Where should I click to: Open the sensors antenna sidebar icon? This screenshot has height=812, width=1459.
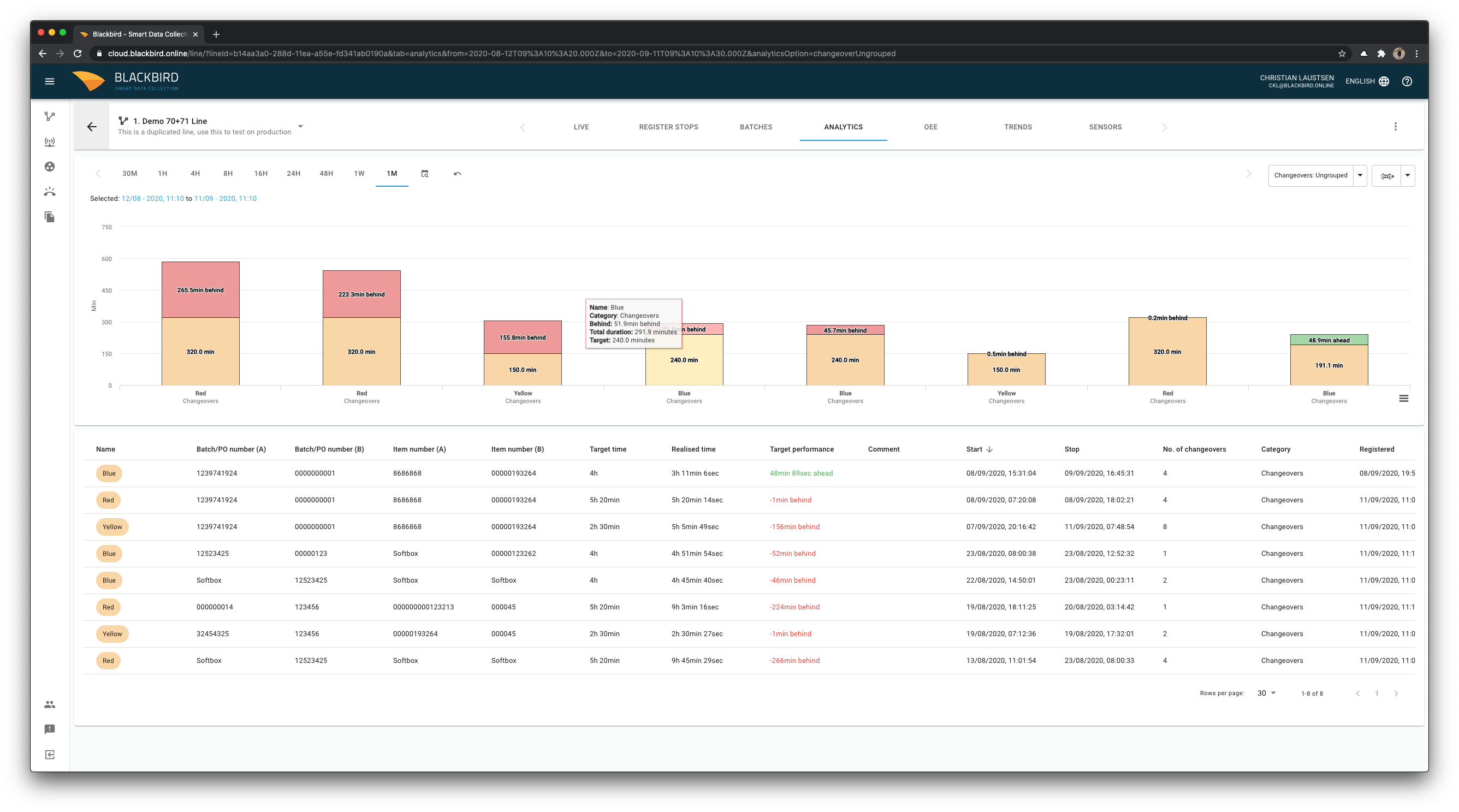click(50, 141)
